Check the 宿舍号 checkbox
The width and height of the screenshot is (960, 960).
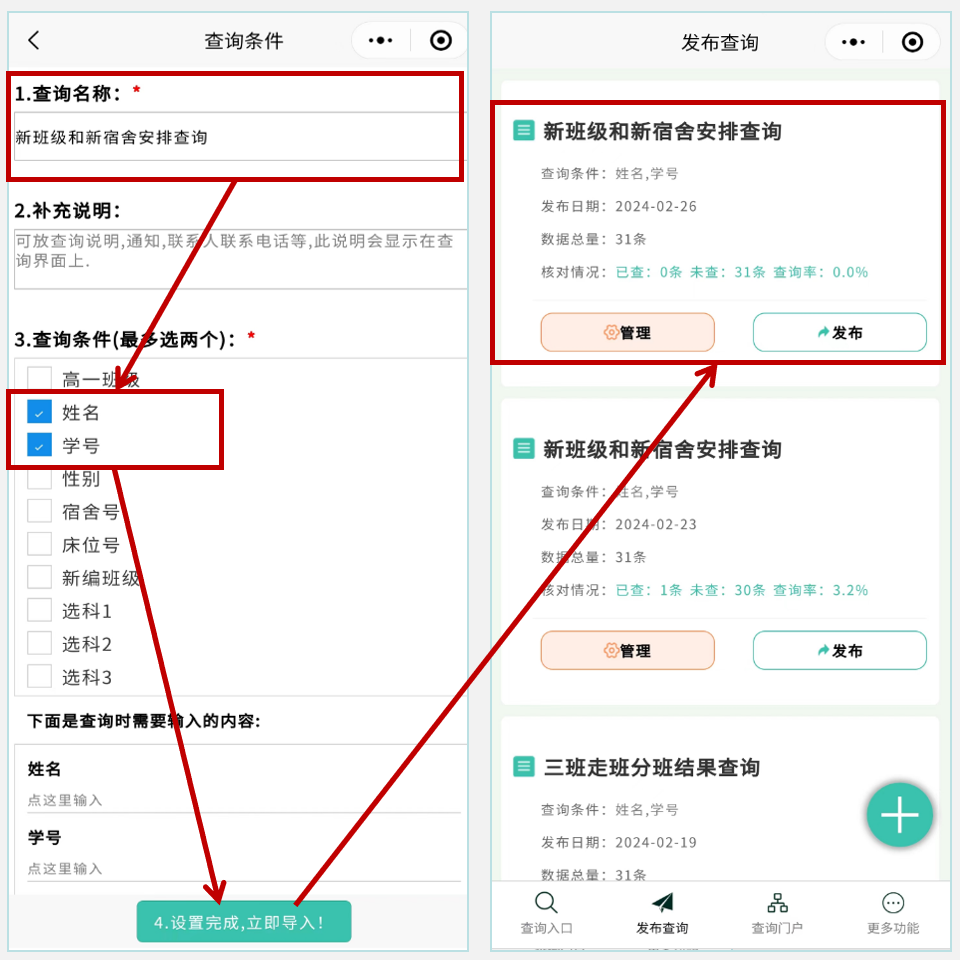pyautogui.click(x=39, y=511)
